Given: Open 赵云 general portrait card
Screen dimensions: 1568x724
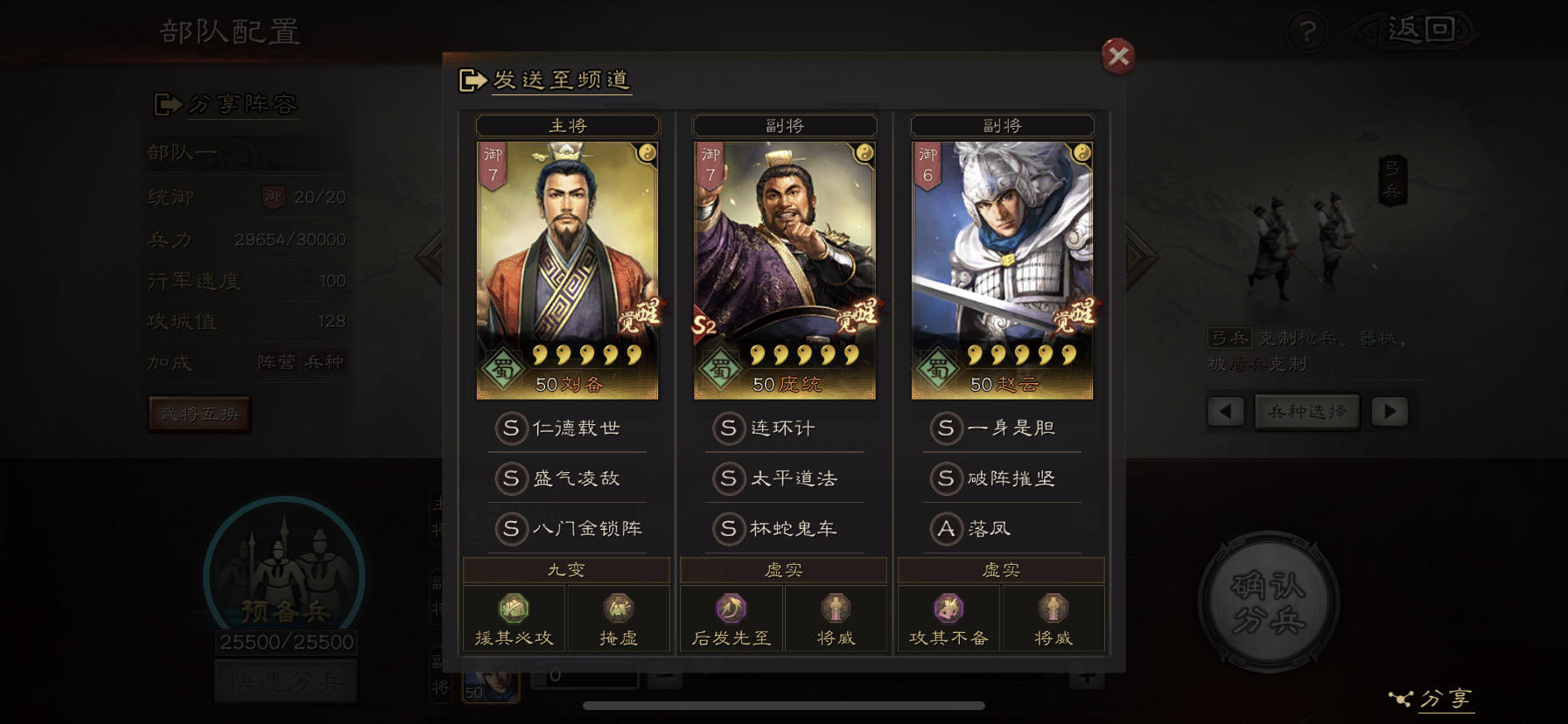Looking at the screenshot, I should point(1002,270).
